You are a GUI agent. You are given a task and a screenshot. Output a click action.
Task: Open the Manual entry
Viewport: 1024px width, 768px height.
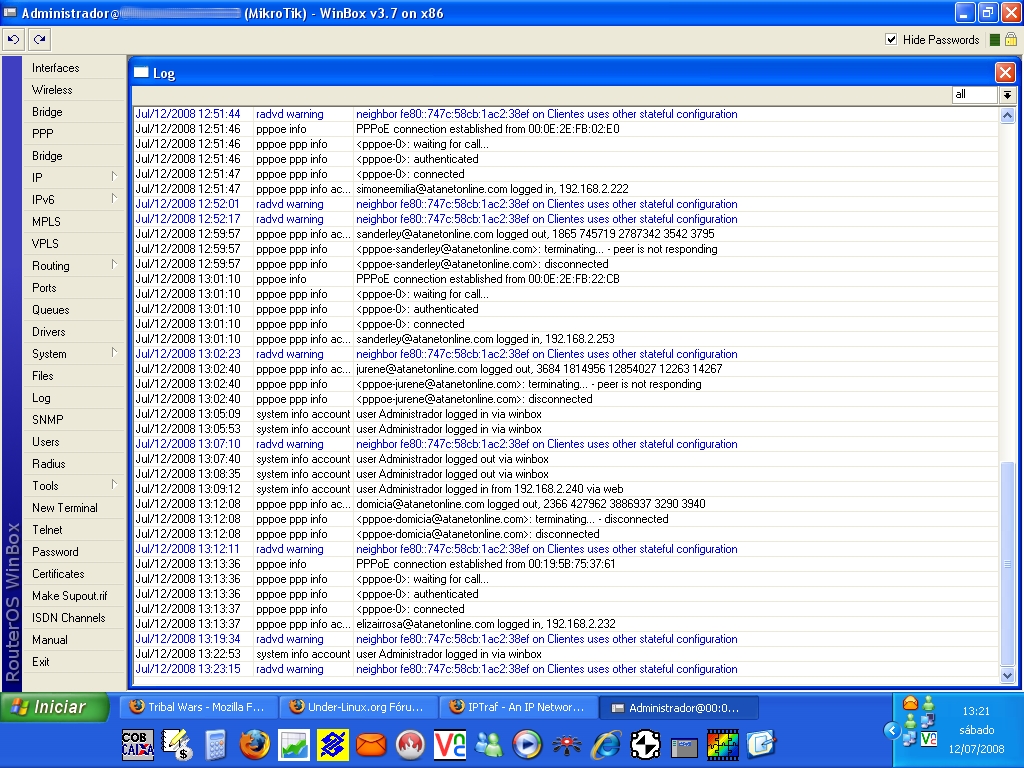[x=50, y=640]
